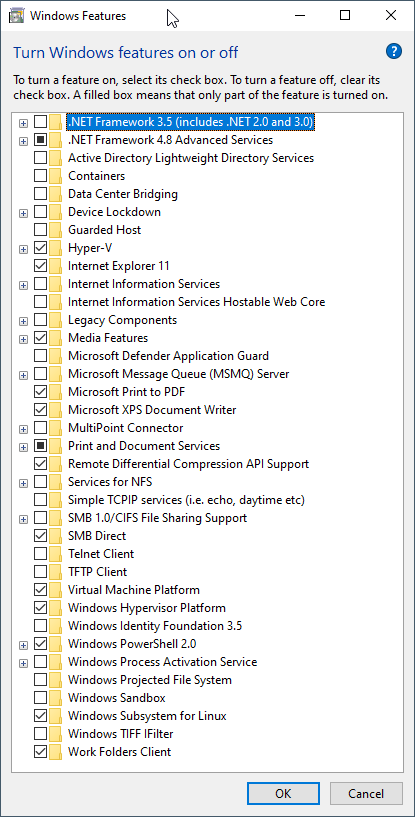Toggle .NET Framework 4.8 Advanced Services checkbox
The height and width of the screenshot is (817, 415).
pos(40,140)
